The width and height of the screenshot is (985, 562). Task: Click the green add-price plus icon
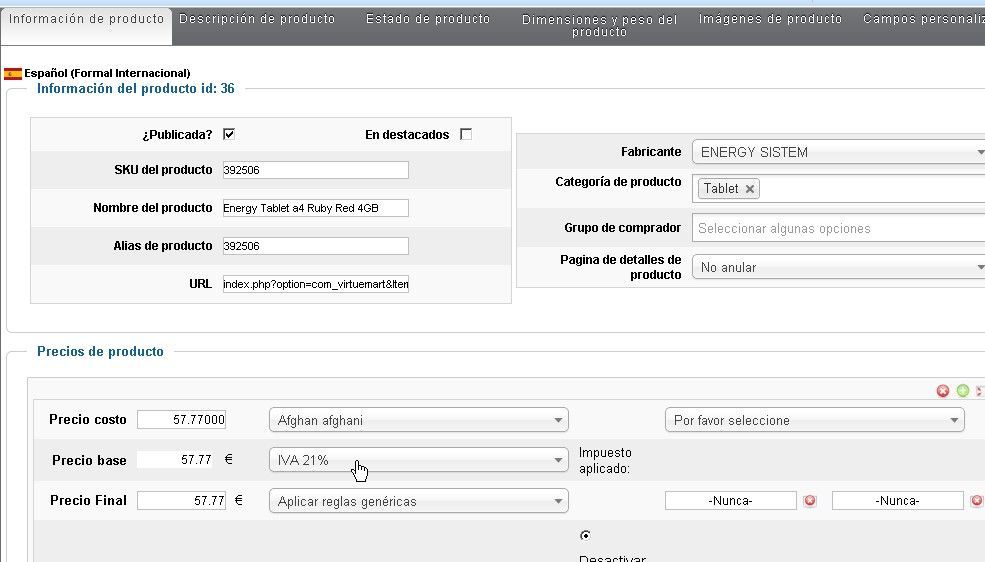[962, 391]
